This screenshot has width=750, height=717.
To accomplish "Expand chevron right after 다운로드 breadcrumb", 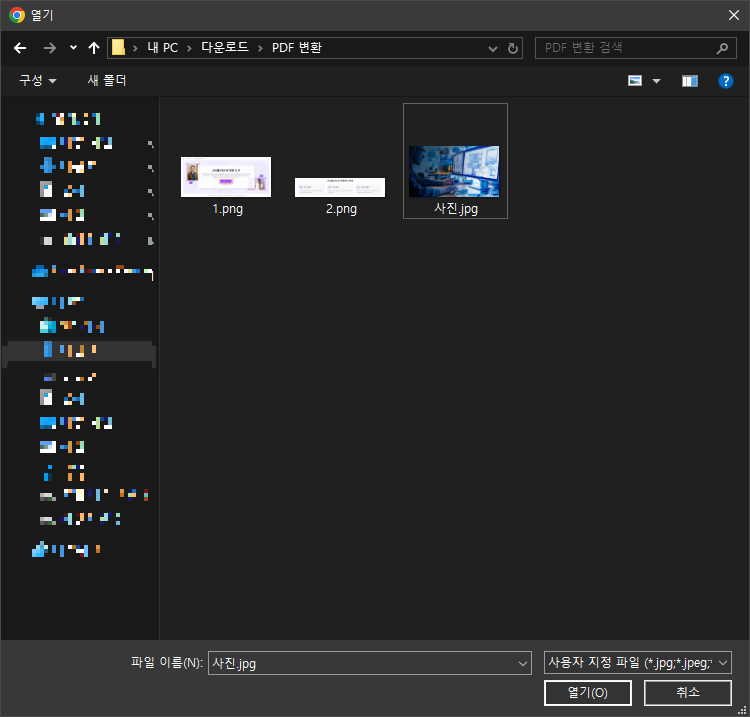I will tap(260, 48).
